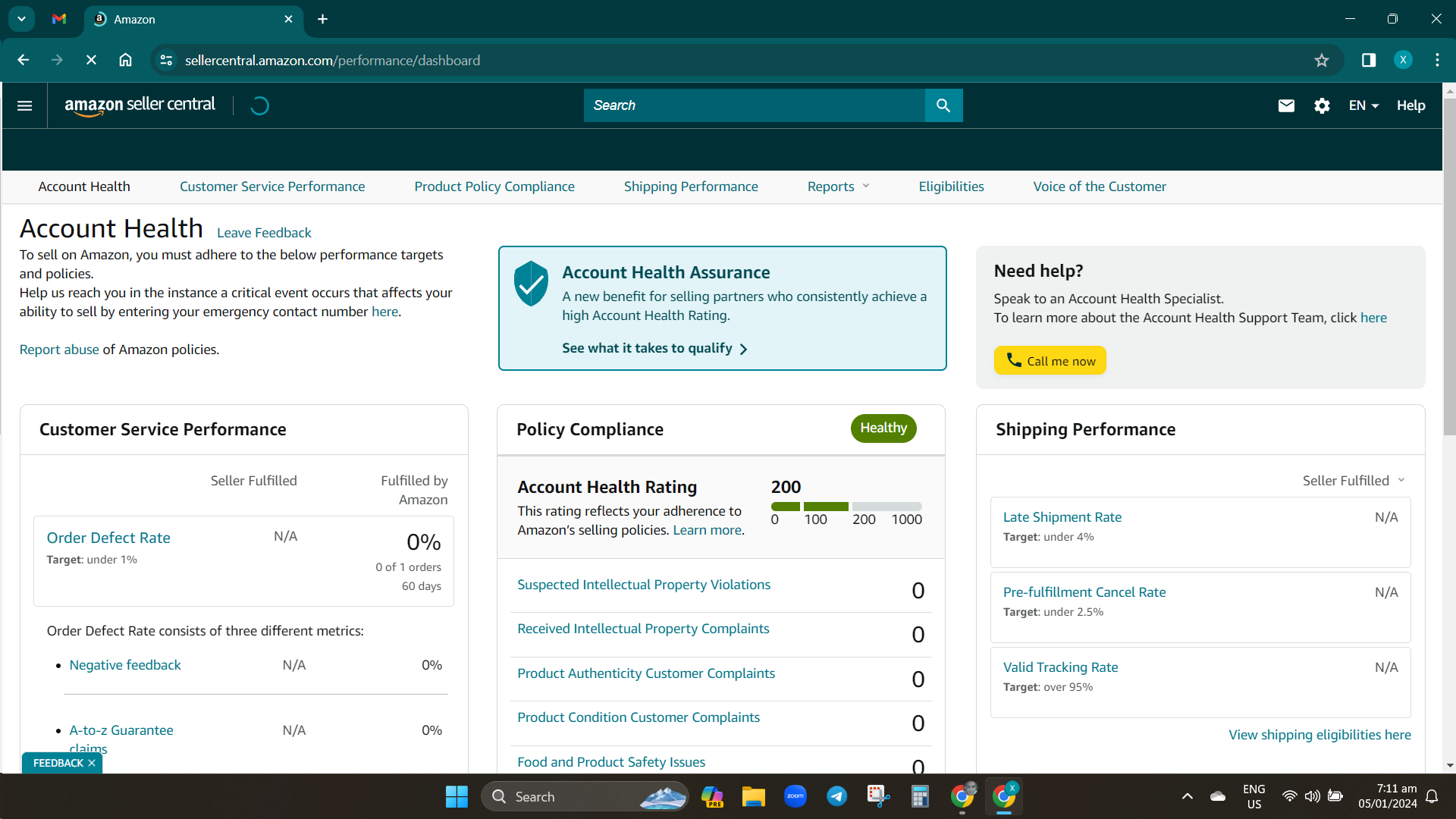Click the browser address bar URL

click(332, 60)
